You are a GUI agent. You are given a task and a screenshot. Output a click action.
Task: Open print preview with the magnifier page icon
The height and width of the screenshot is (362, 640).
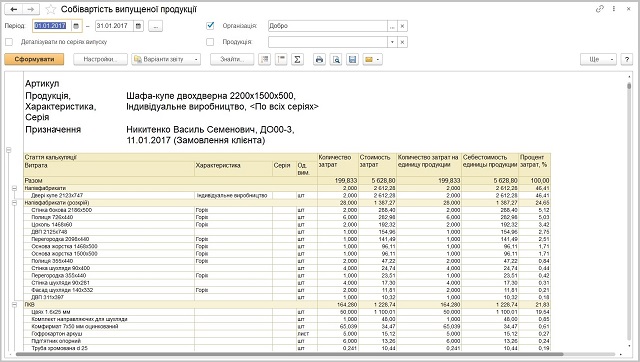point(336,59)
